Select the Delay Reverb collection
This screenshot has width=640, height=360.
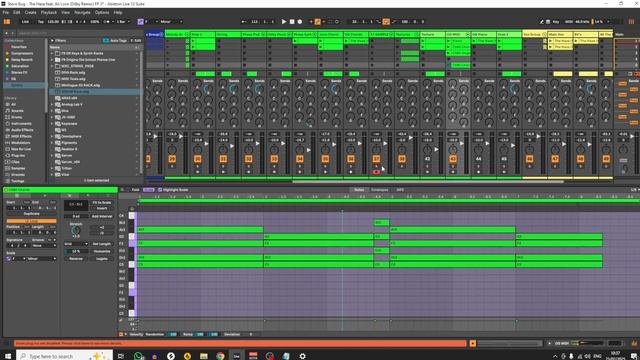[22, 60]
